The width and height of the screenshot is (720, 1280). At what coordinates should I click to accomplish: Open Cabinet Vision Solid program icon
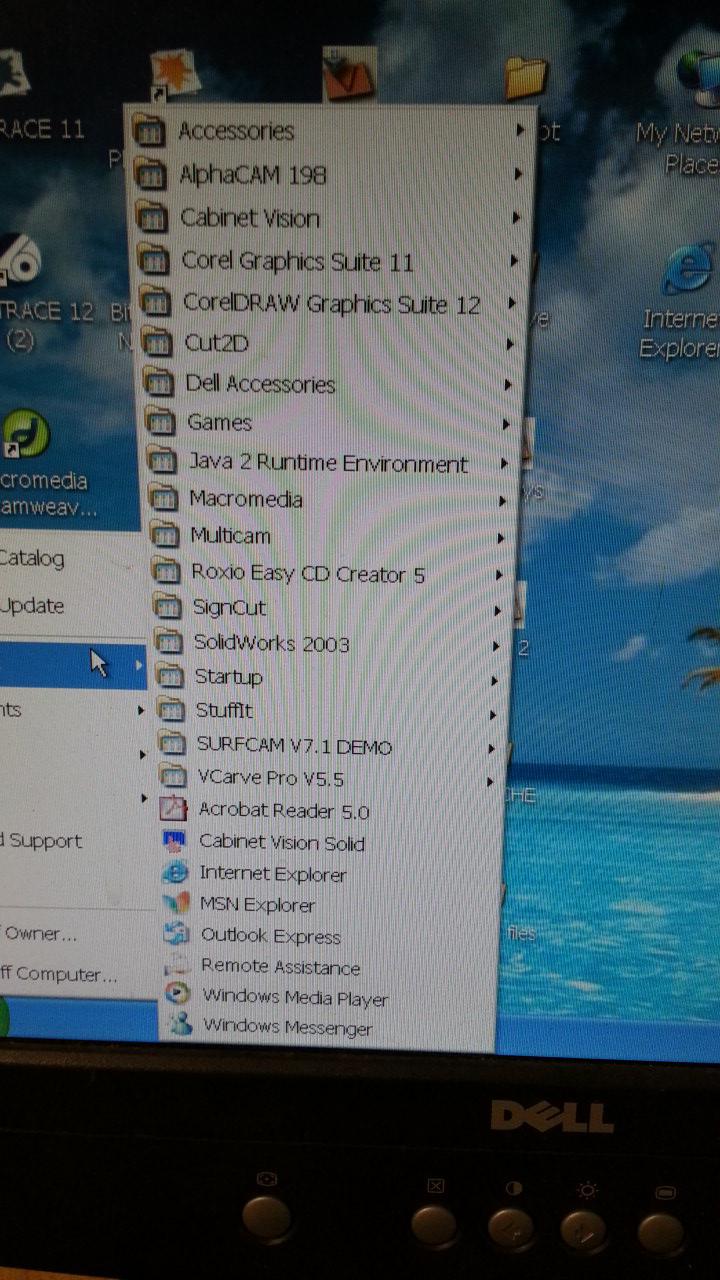tap(175, 842)
